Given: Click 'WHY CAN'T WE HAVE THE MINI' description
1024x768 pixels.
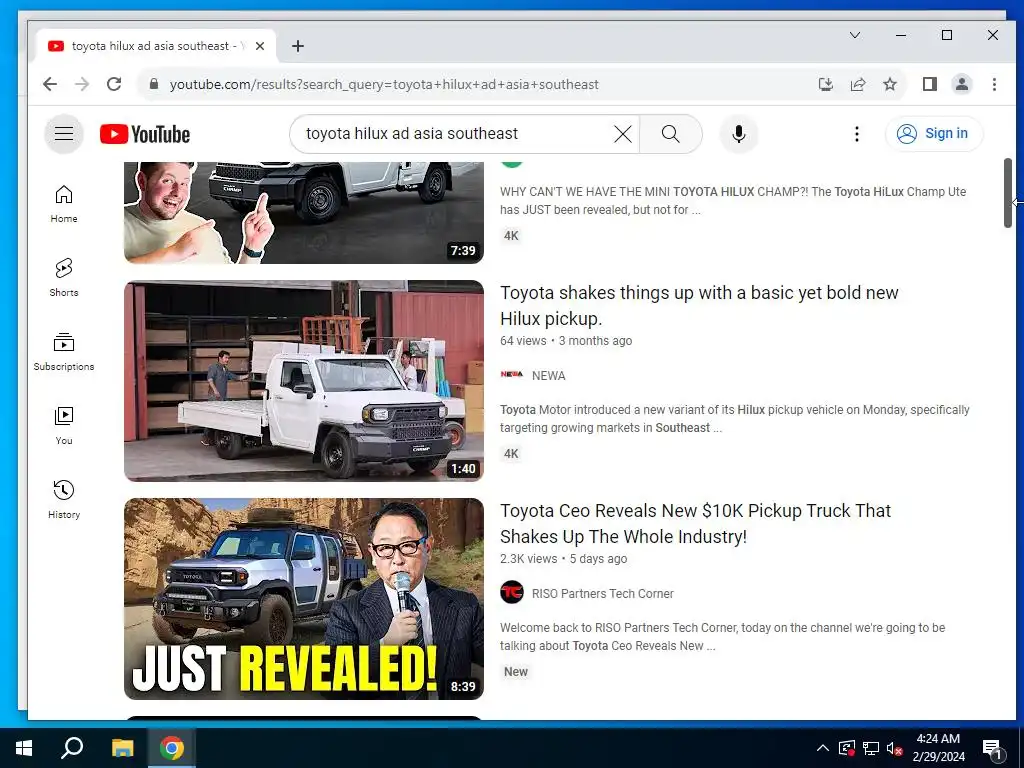Looking at the screenshot, I should 733,200.
